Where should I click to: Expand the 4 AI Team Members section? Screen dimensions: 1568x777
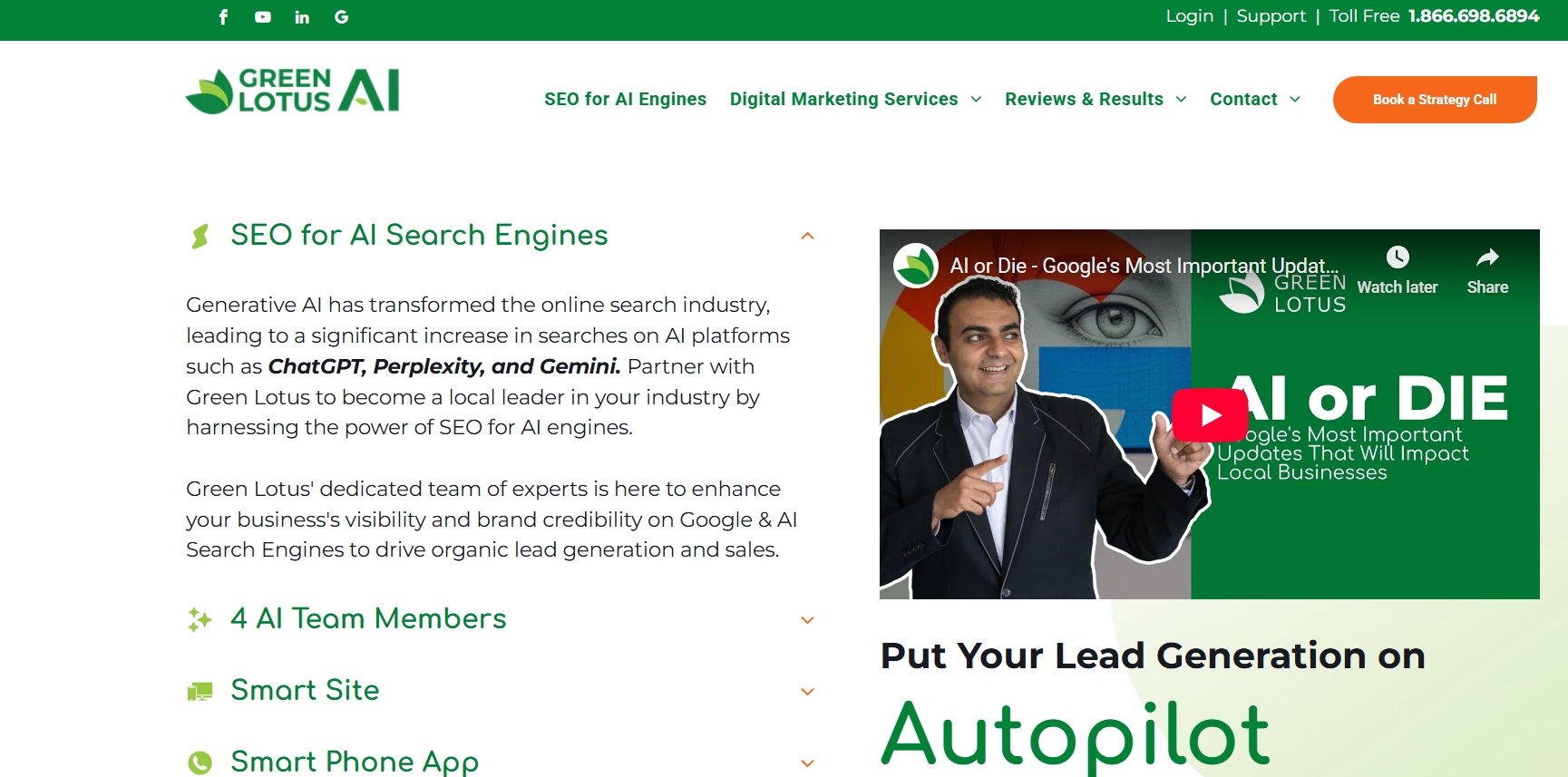pyautogui.click(x=807, y=620)
